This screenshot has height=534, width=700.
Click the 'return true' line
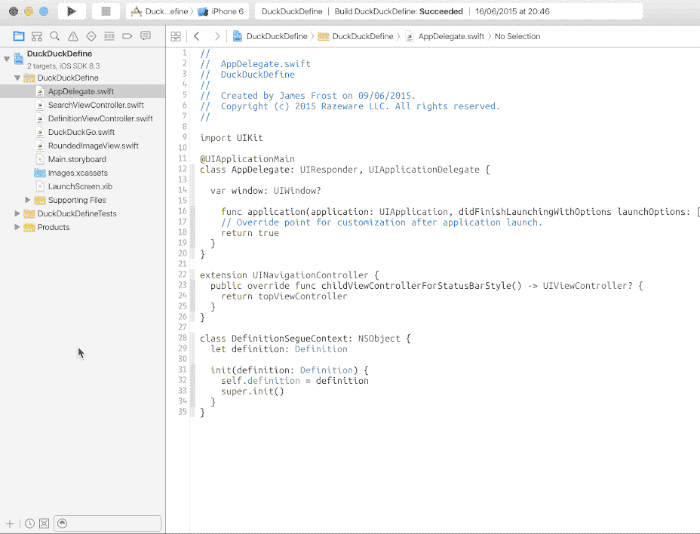[250, 233]
